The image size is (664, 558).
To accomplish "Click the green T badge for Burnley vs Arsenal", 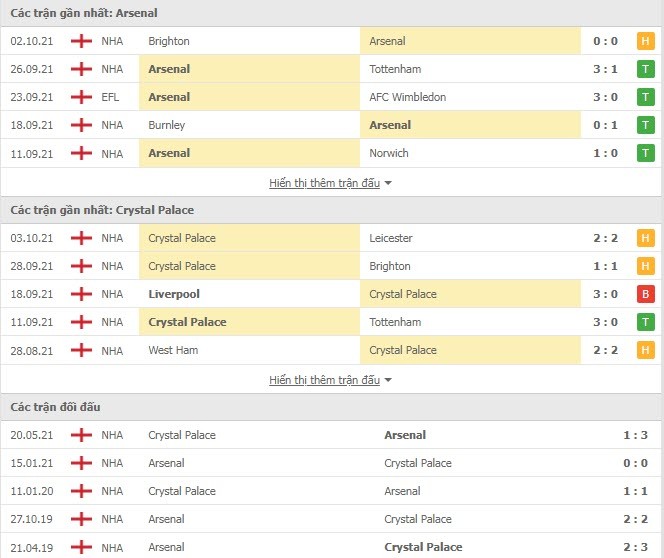I will (x=645, y=125).
